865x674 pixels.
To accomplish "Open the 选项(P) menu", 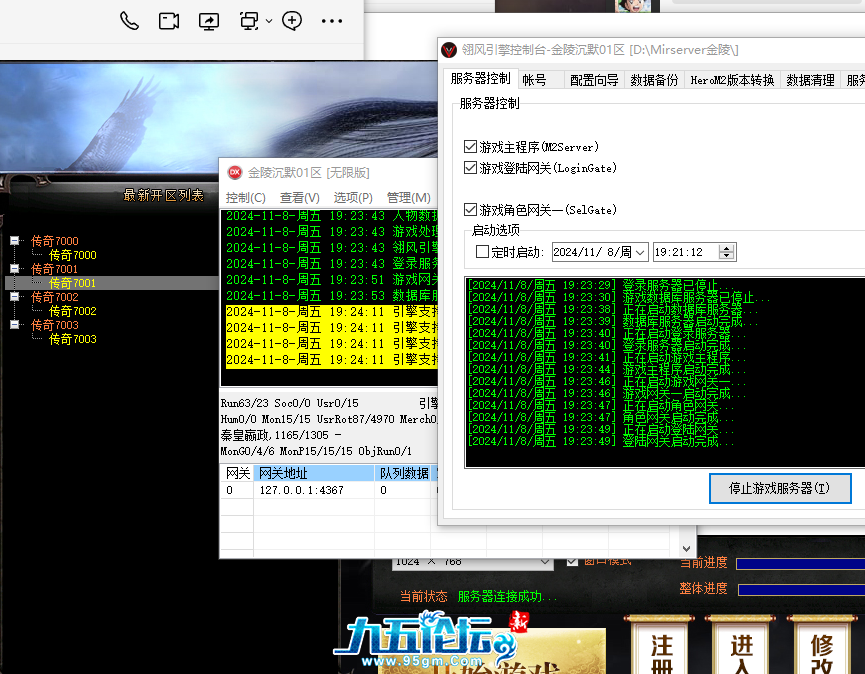I will pos(353,197).
